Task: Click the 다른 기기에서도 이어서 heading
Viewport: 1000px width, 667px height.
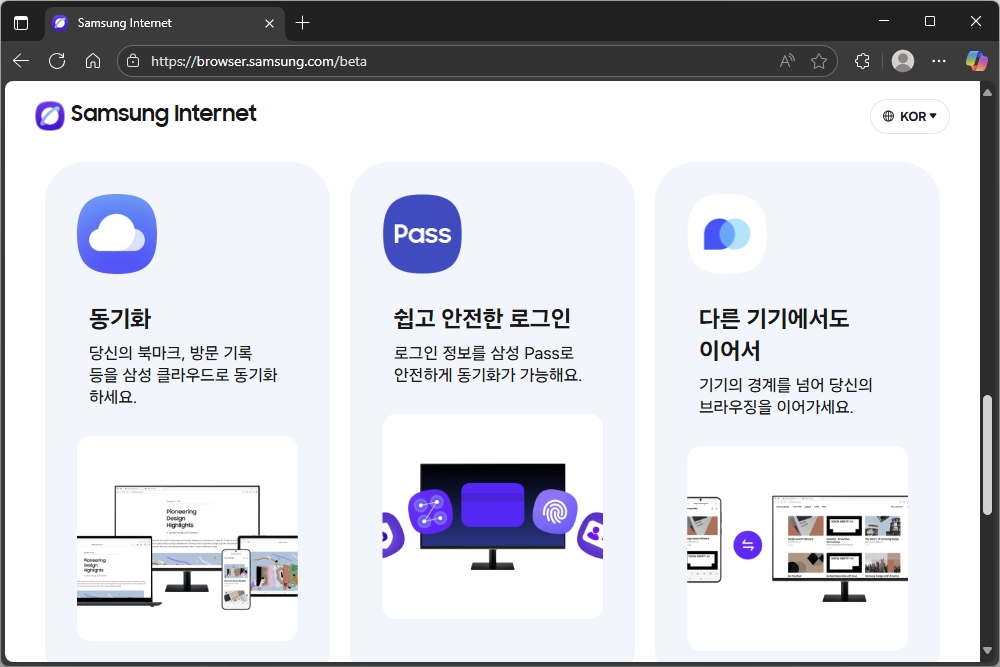Action: pyautogui.click(x=774, y=334)
